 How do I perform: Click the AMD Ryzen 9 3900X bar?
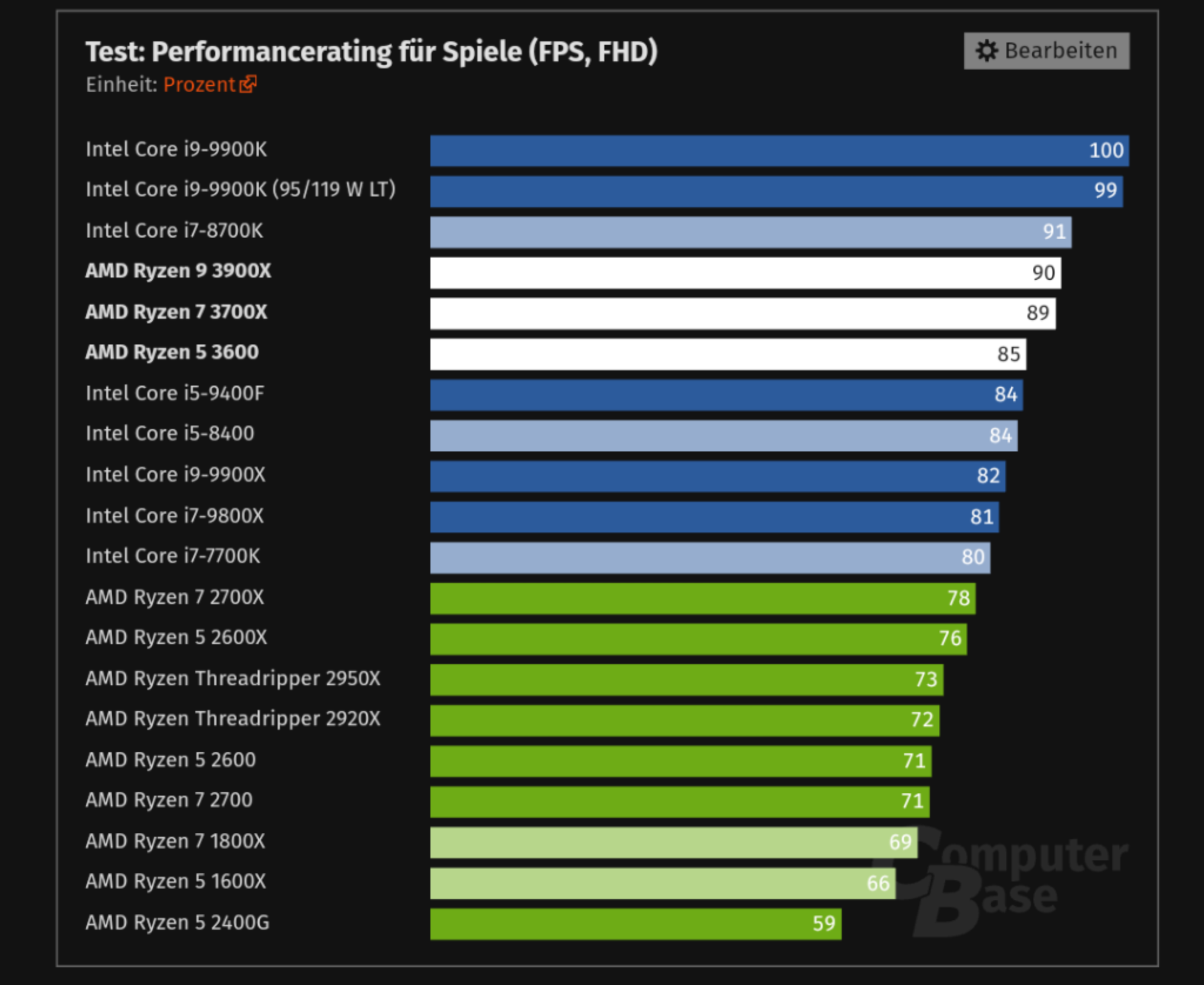pyautogui.click(x=745, y=273)
